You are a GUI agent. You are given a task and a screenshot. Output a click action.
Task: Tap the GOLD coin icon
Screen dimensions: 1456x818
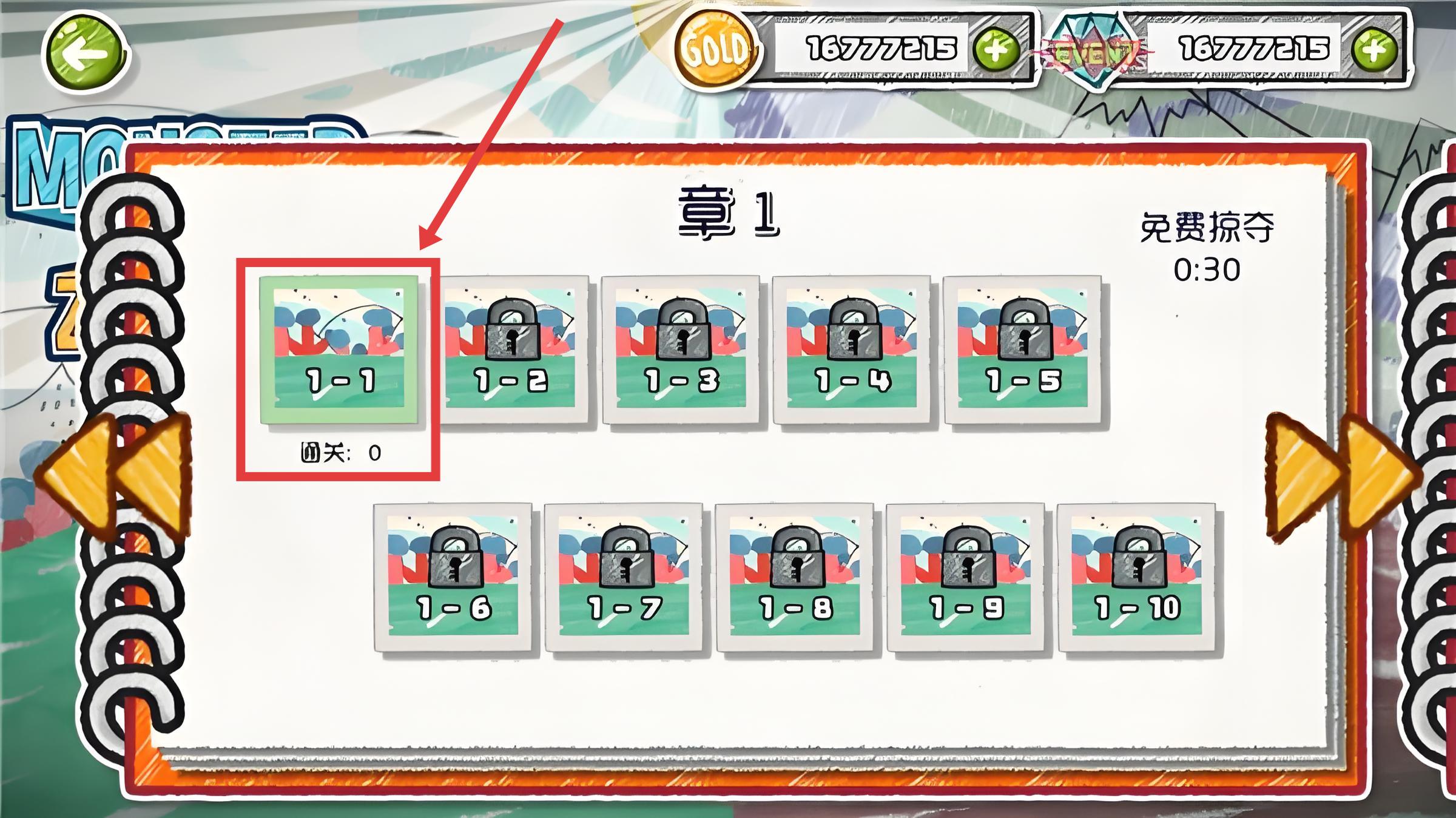pyautogui.click(x=716, y=49)
